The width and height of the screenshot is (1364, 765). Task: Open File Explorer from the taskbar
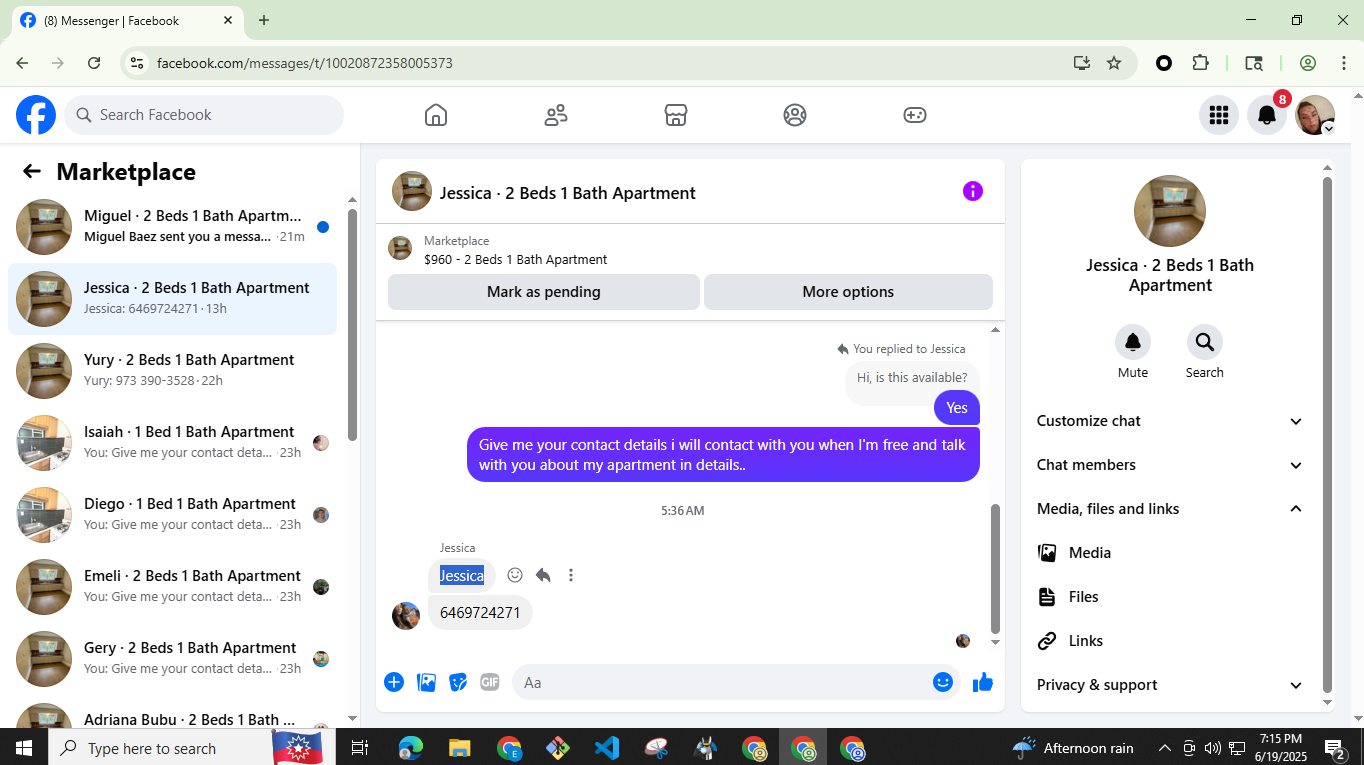pyautogui.click(x=459, y=748)
